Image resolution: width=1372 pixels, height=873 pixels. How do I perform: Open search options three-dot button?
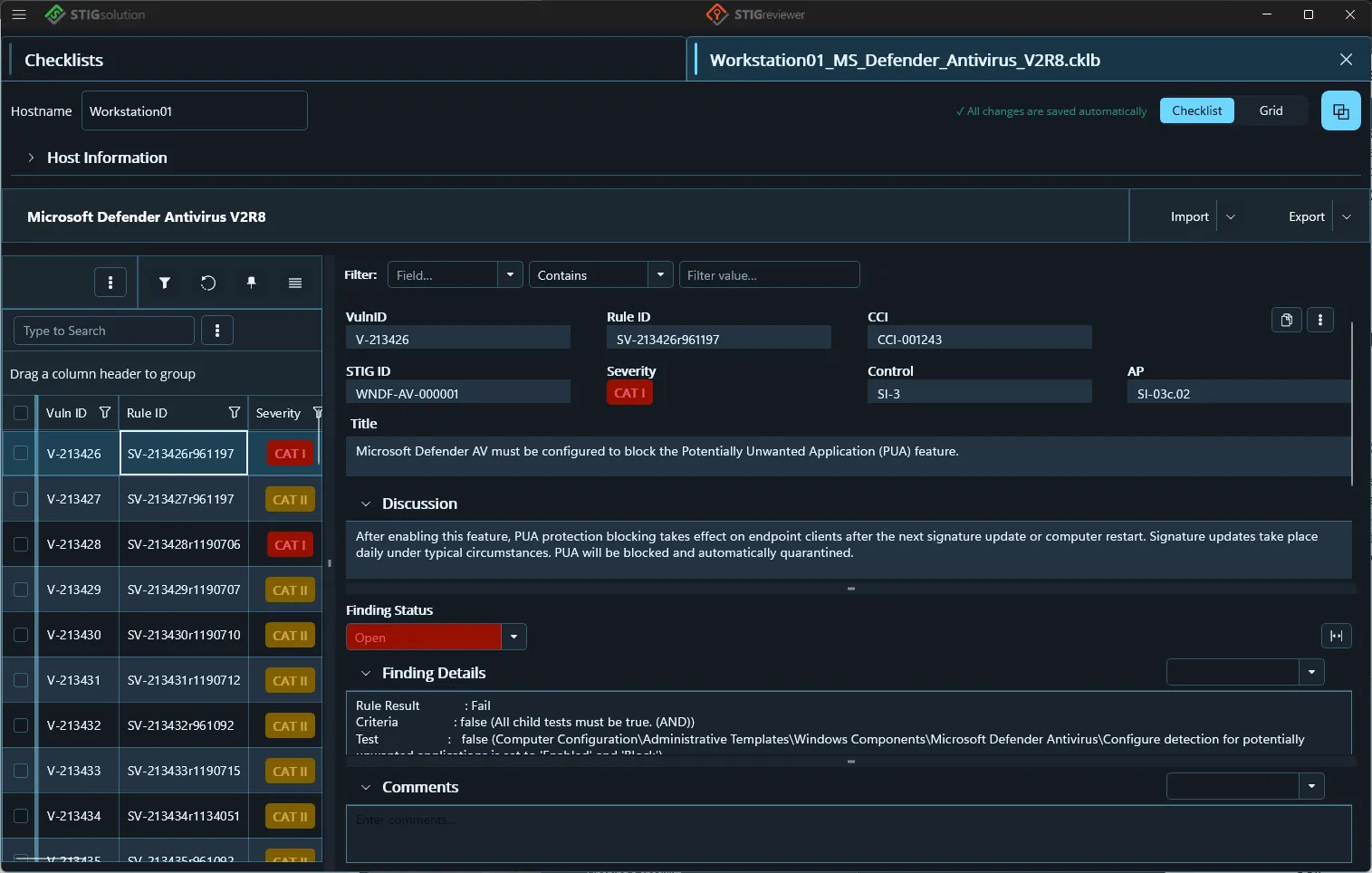217,331
